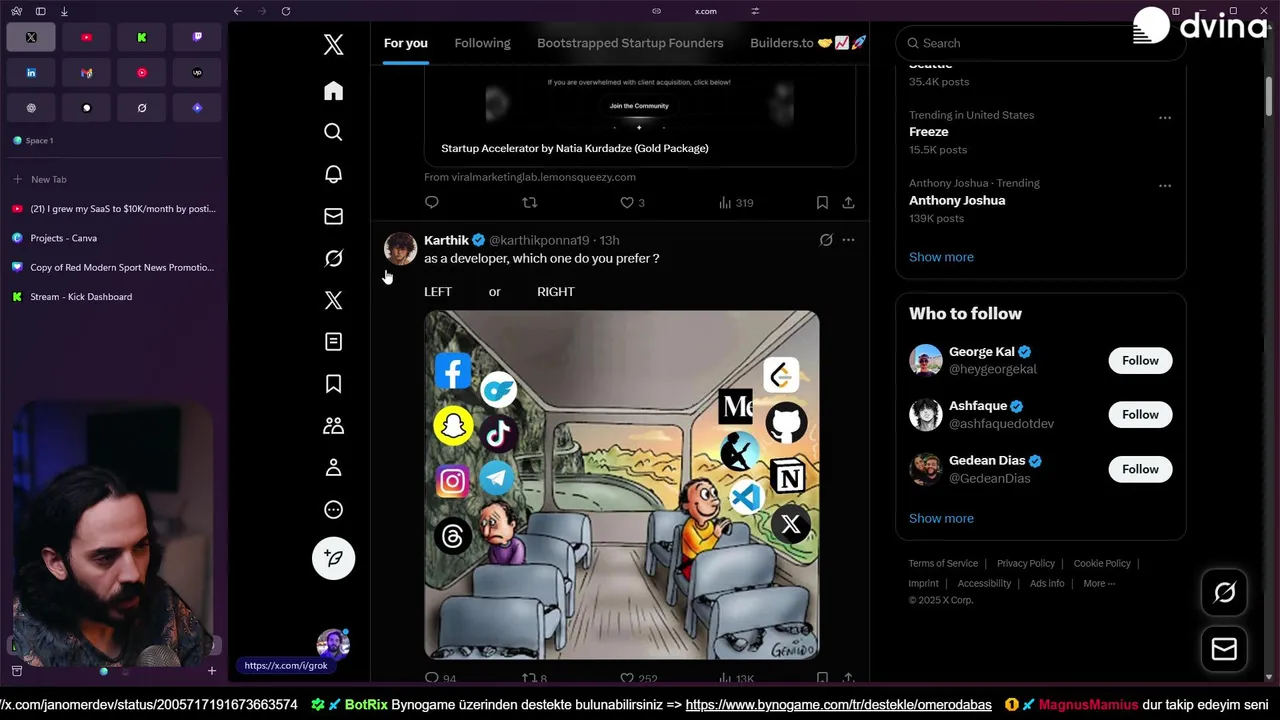
Task: Open the LinkedIn pinned tab tile
Action: 31,72
